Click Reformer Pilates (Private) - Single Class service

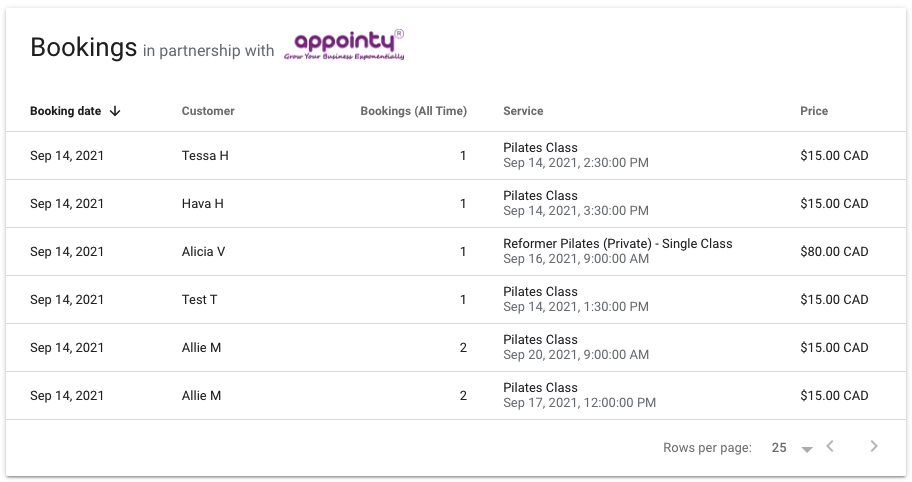(x=617, y=244)
